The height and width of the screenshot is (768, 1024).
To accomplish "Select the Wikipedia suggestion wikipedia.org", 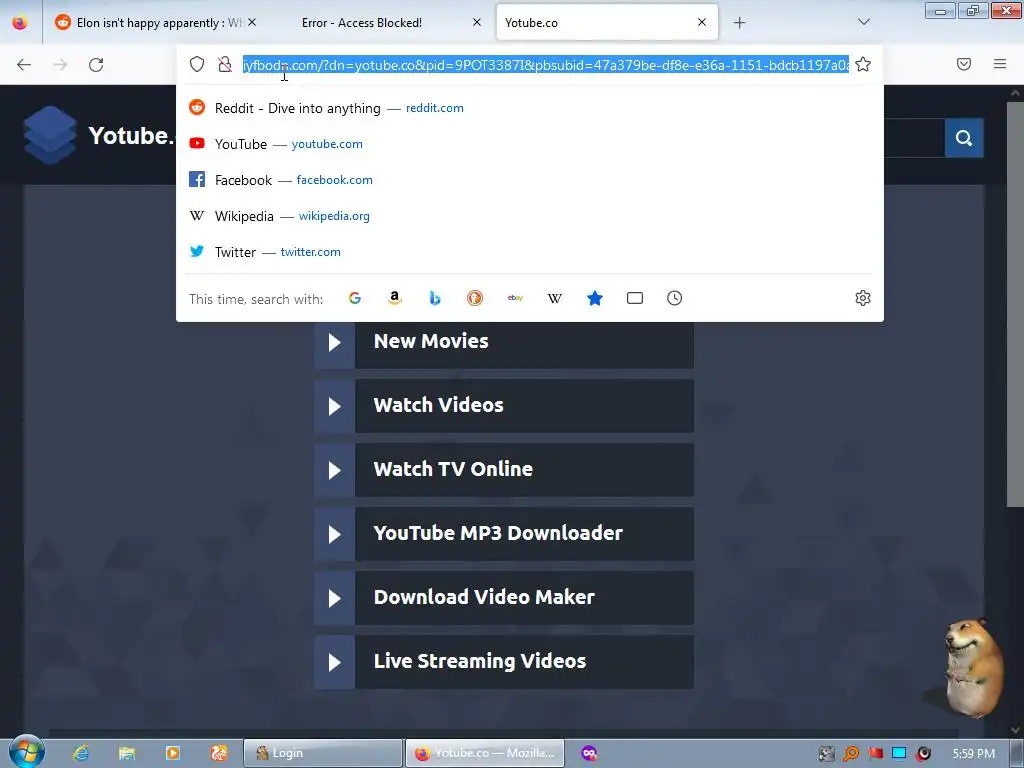I will tap(530, 216).
